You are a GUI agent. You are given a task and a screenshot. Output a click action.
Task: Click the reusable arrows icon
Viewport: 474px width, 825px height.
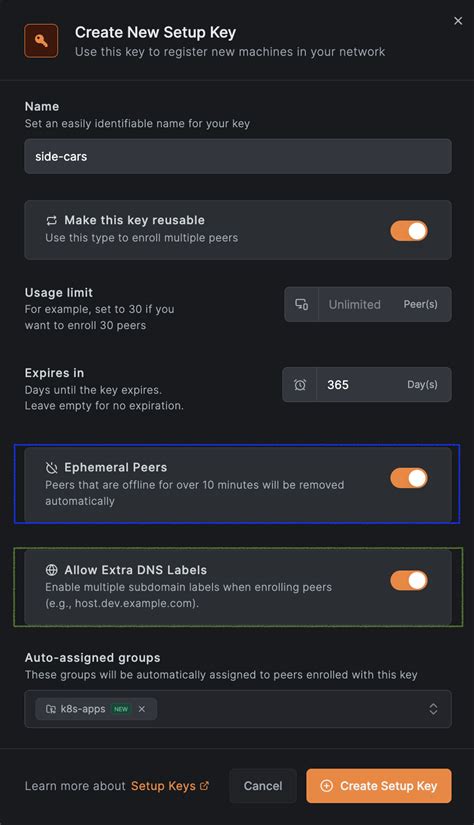coord(51,220)
